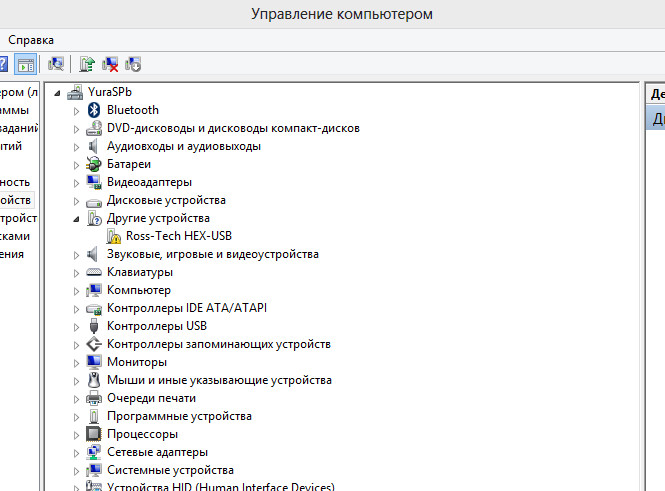Click the speaker icon beside Аудиовходы и аудиовыходы

(93, 146)
